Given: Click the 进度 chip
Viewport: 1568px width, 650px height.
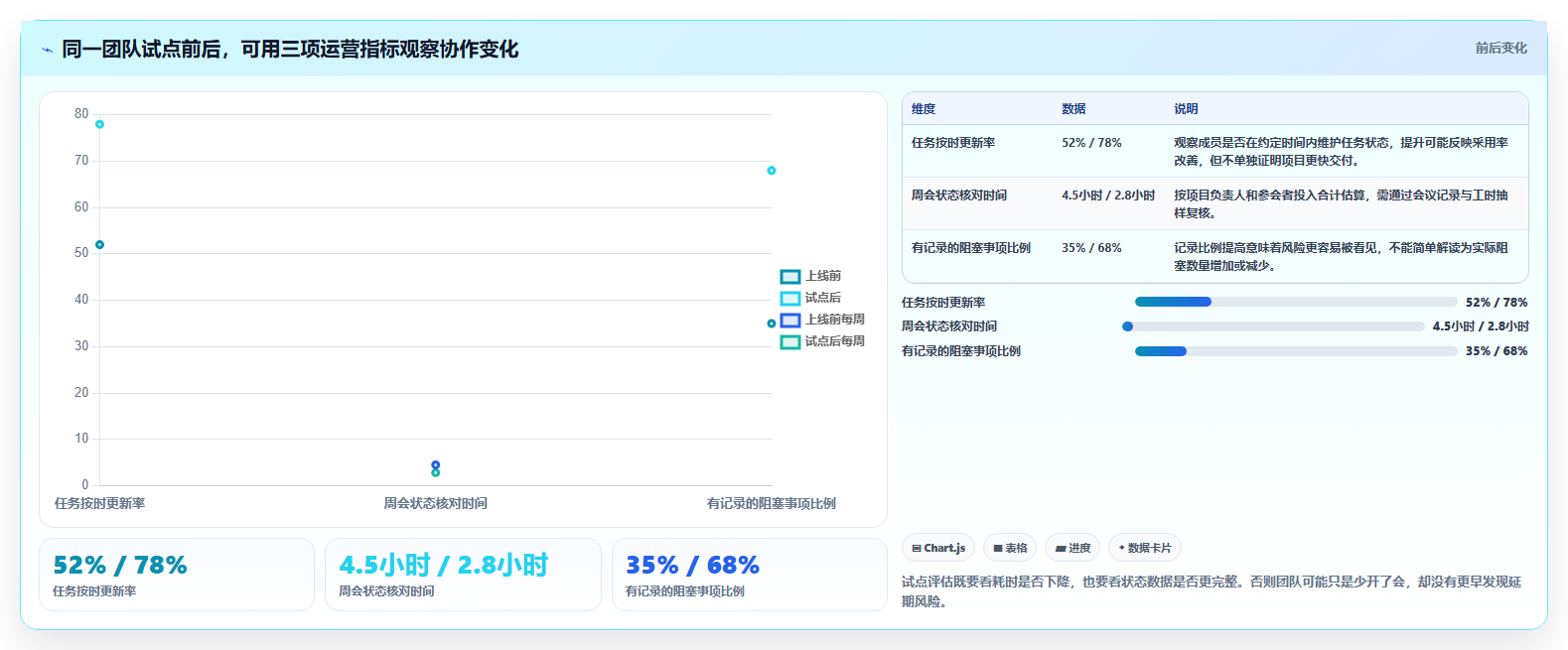Looking at the screenshot, I should coord(1072,548).
